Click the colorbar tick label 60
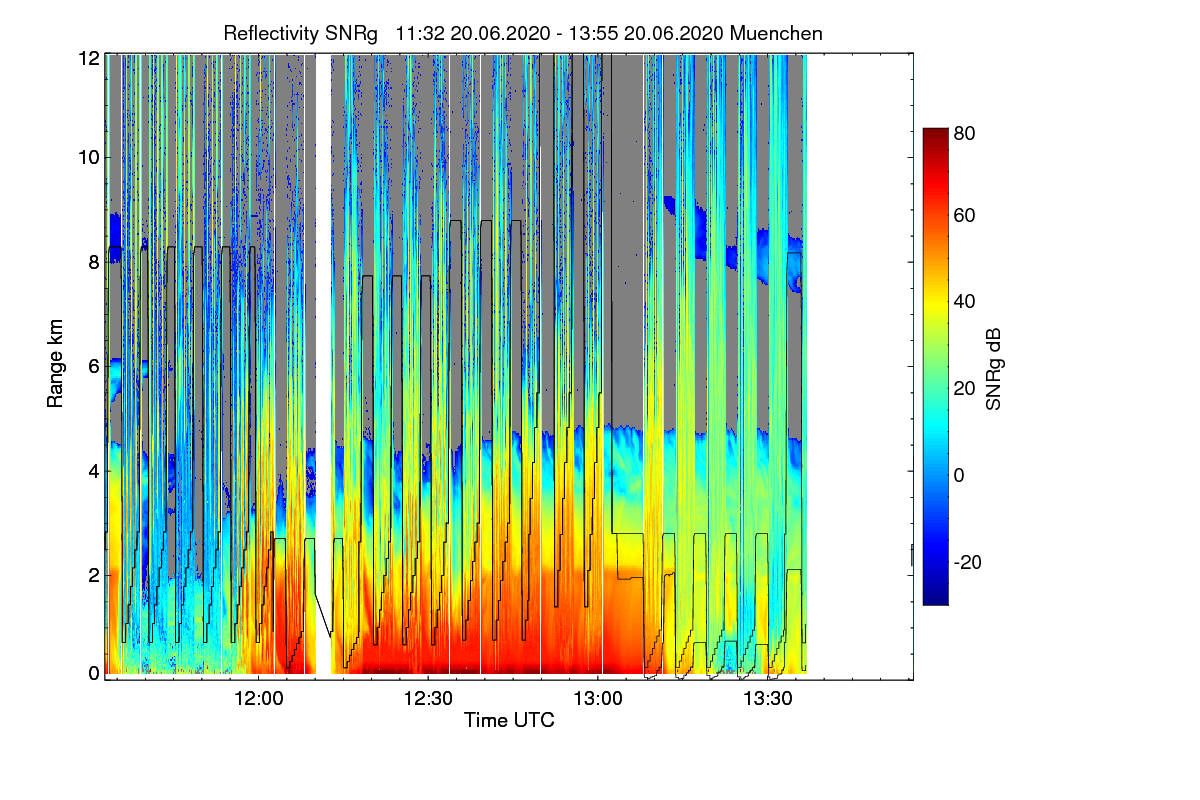1200x800 pixels. (x=964, y=215)
